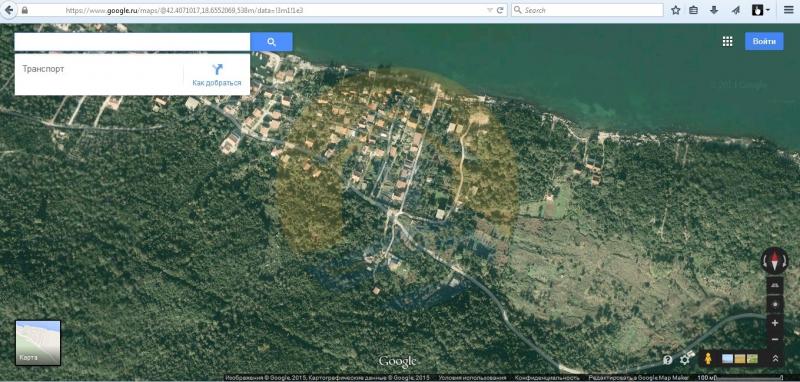Bookmark this page with the star
The height and width of the screenshot is (382, 800).
tap(676, 10)
